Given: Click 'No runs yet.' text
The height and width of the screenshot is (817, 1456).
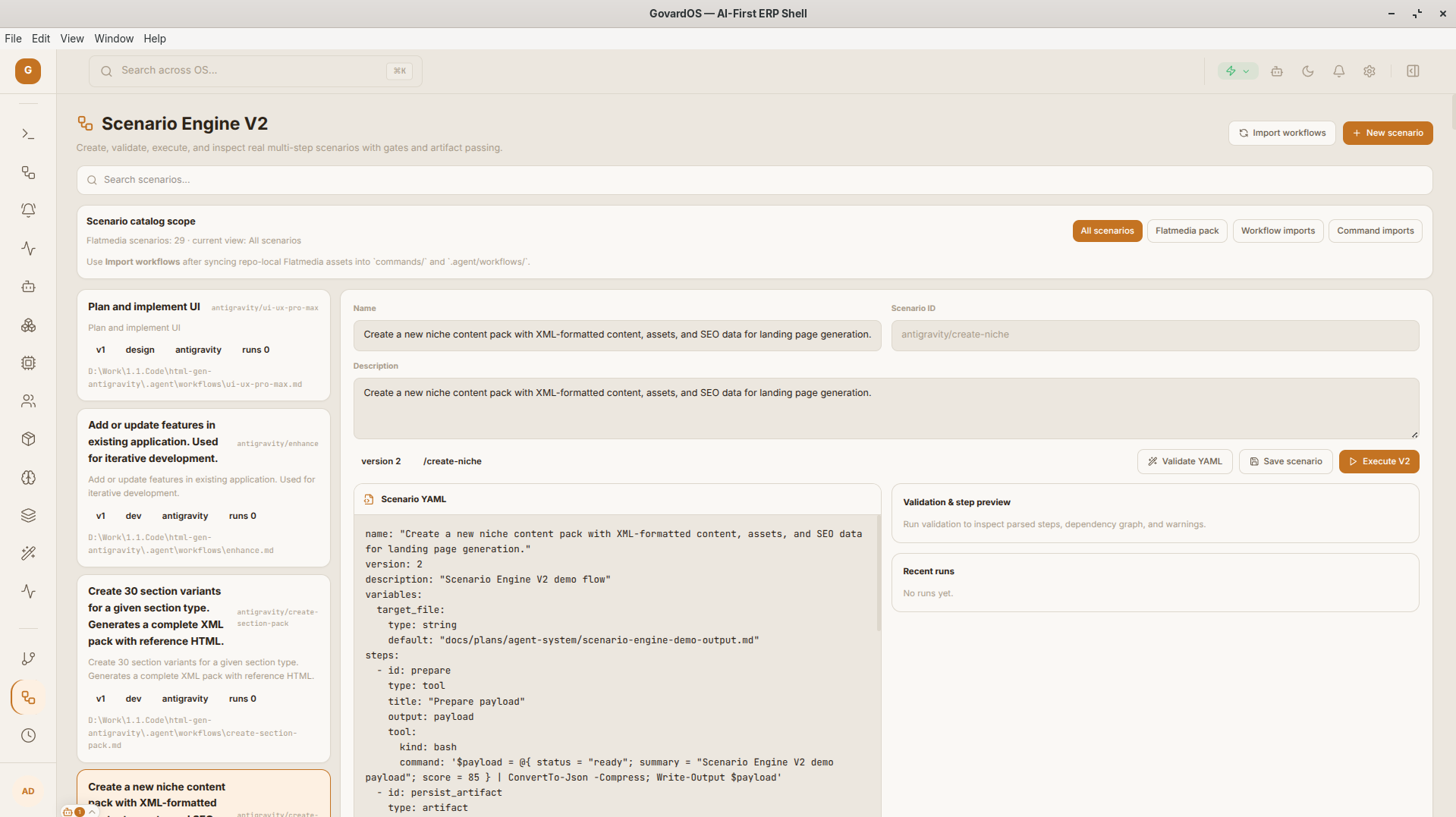Looking at the screenshot, I should click(x=928, y=594).
